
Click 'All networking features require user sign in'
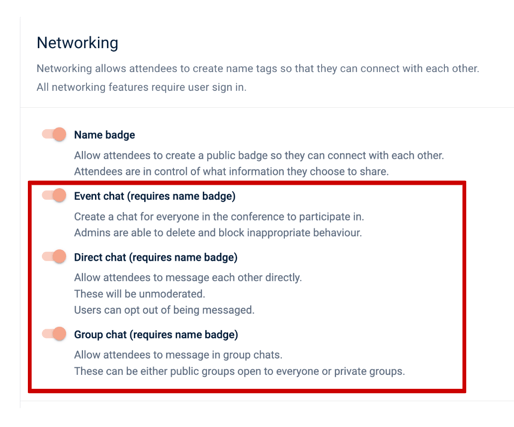pos(142,87)
